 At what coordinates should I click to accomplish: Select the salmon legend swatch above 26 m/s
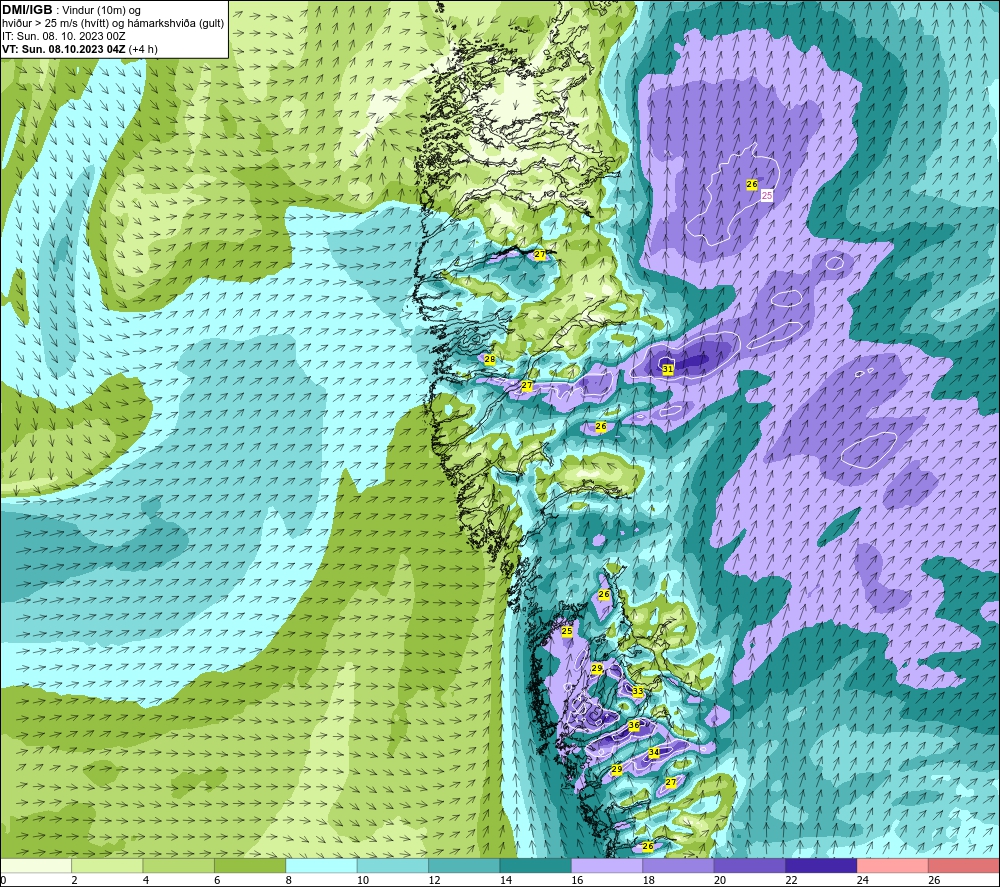964,865
